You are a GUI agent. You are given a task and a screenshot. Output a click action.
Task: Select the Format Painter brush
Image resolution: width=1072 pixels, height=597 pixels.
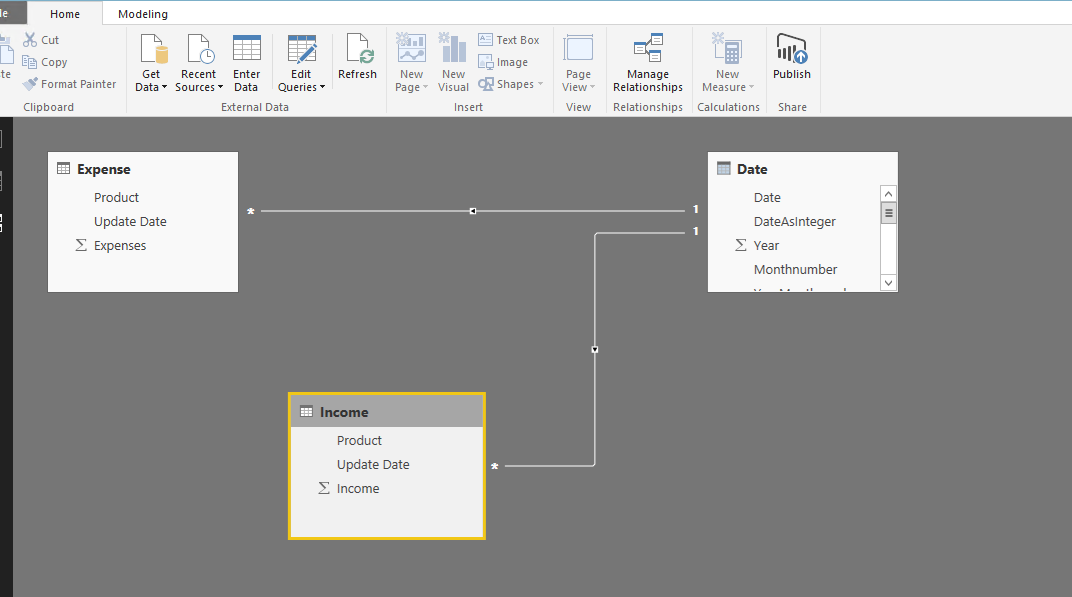(29, 84)
